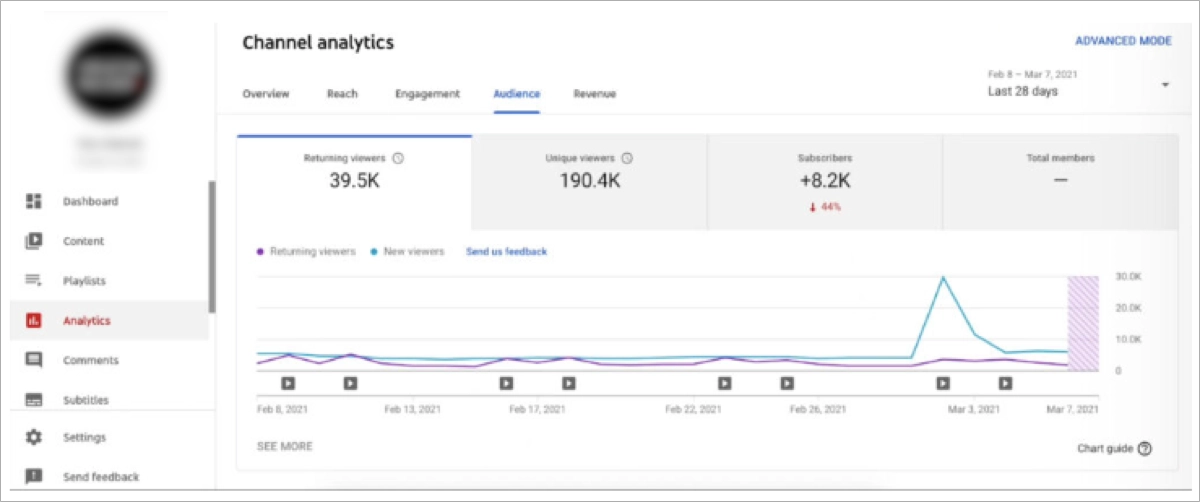The image size is (1200, 502).
Task: Click the red 44% subscriber change
Action: point(824,207)
